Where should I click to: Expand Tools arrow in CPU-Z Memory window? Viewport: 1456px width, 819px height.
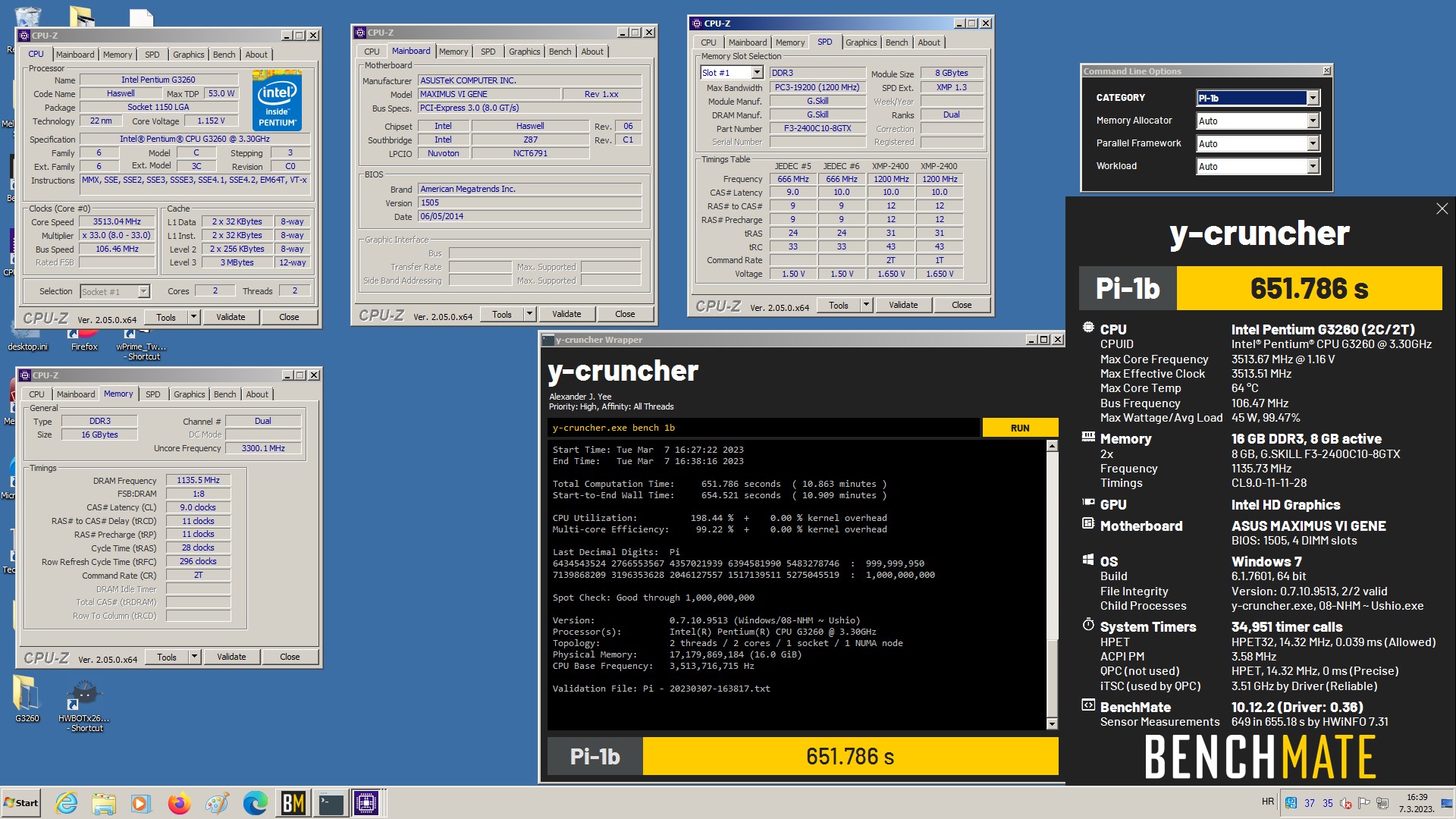click(x=194, y=657)
